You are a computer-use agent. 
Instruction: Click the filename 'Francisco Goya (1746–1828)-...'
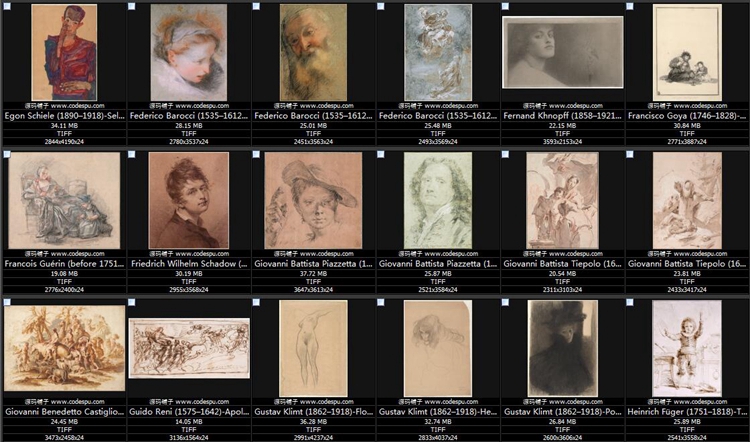687,116
